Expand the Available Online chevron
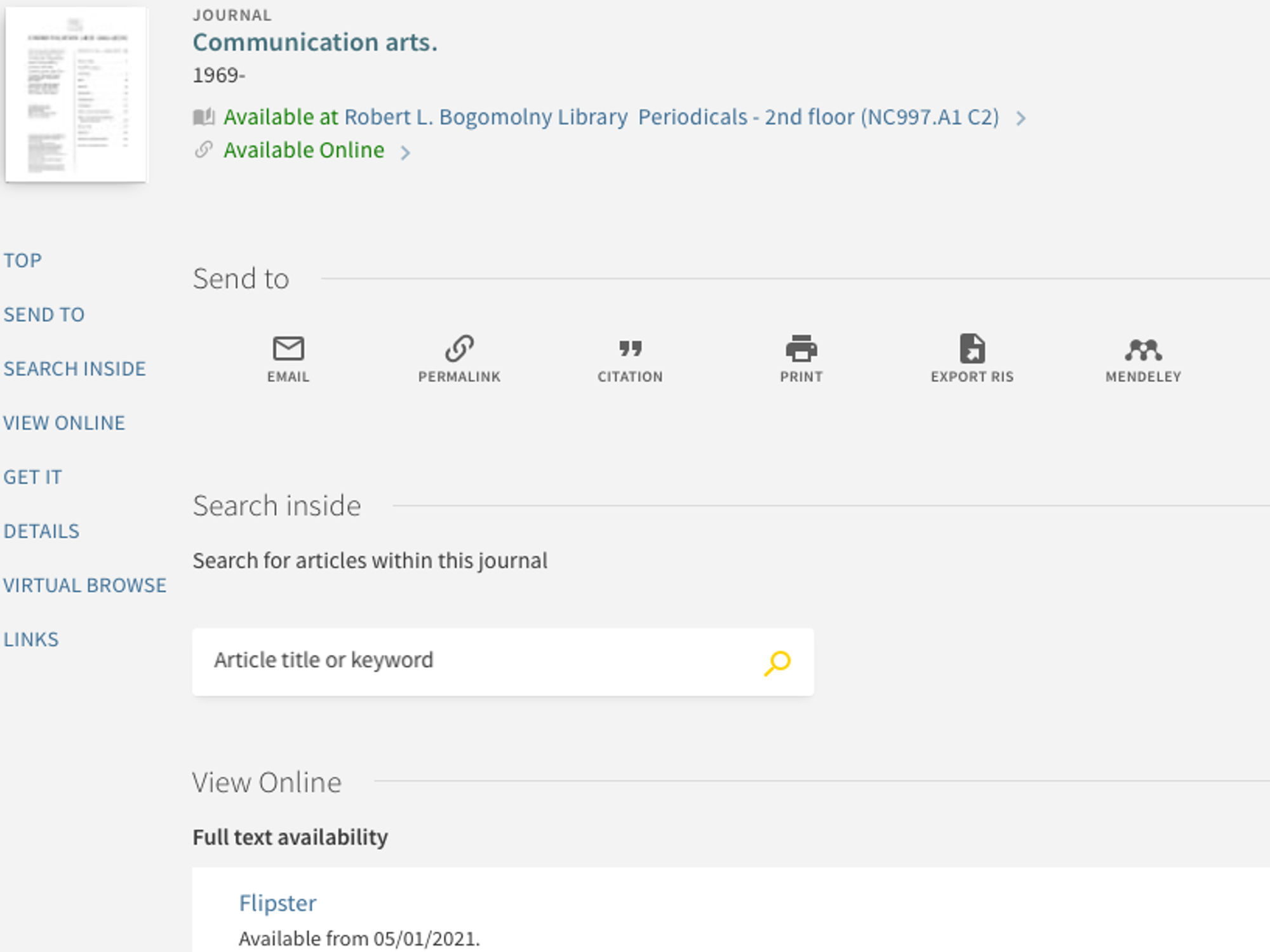 click(406, 152)
